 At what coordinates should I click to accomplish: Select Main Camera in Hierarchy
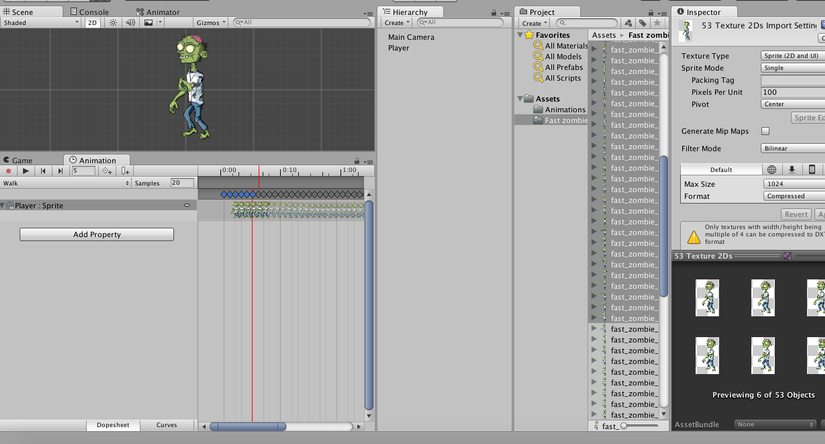(x=411, y=37)
